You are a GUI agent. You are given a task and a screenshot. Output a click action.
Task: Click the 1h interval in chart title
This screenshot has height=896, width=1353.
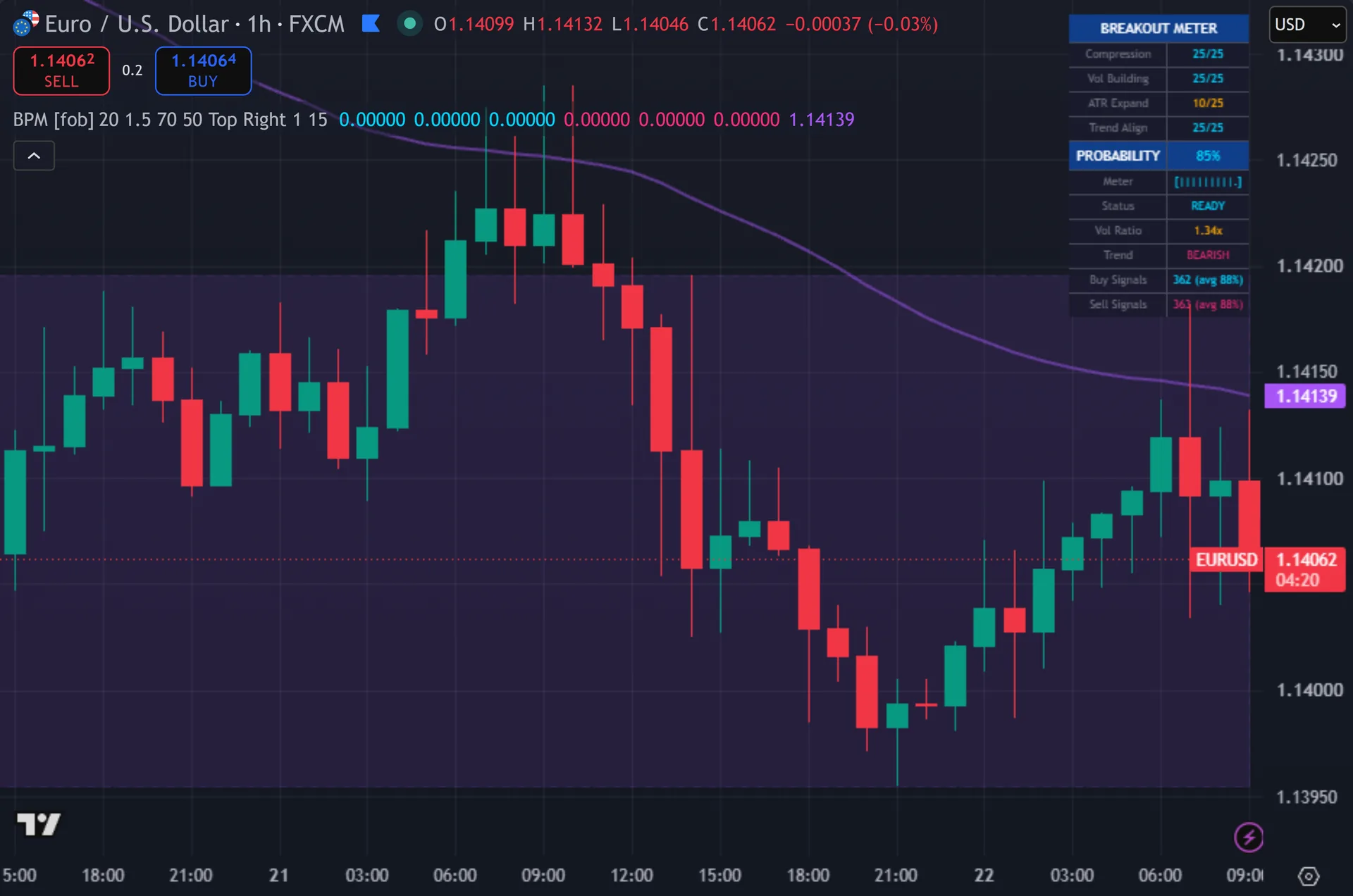coord(259,24)
